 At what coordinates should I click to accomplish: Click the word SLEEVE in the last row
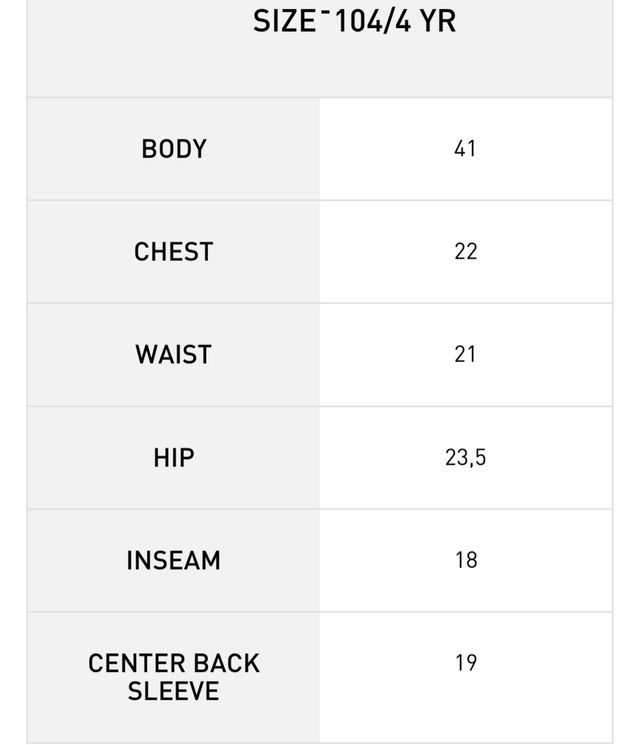coord(174,691)
